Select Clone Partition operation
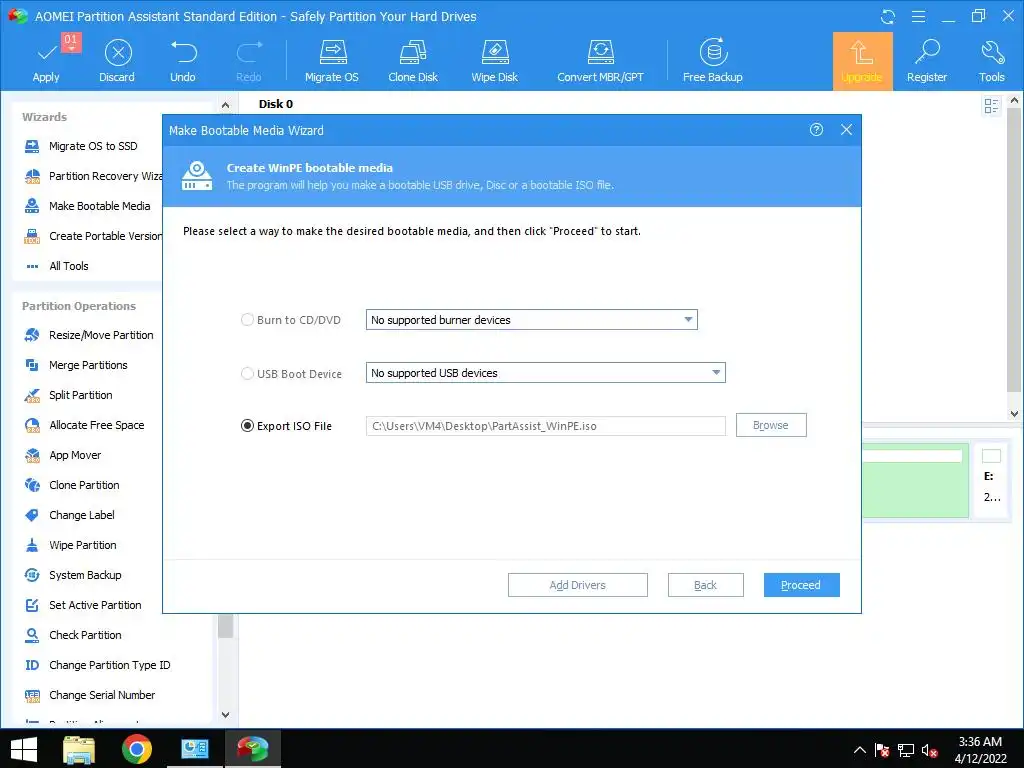Screen dimensions: 1024x768 point(72,485)
